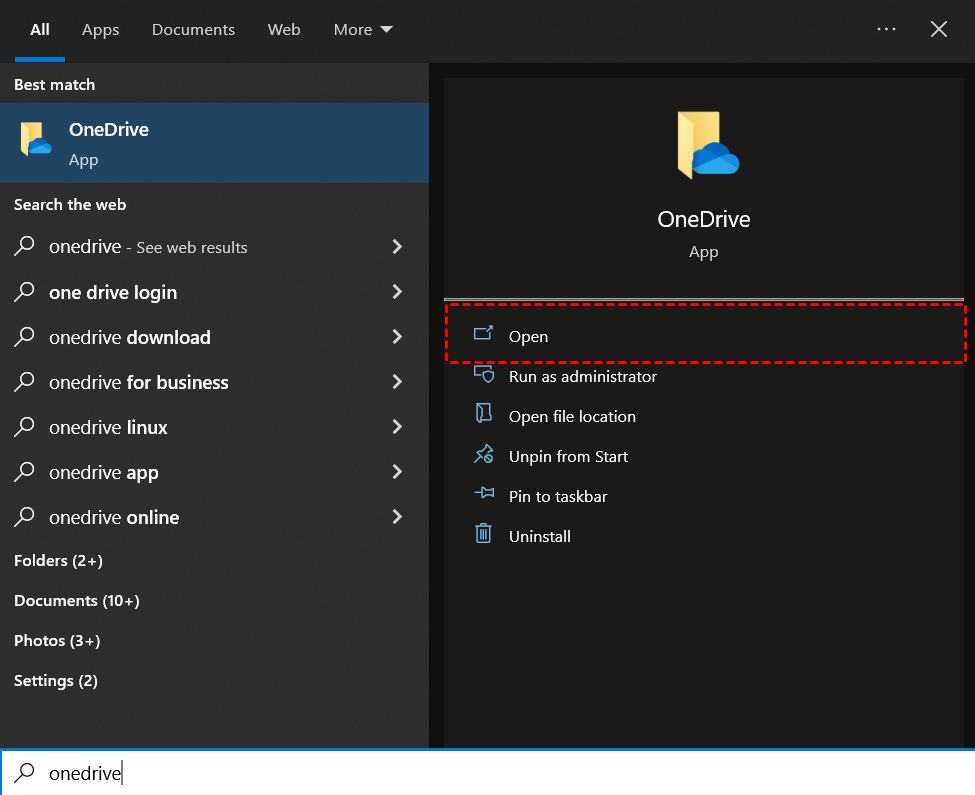Switch to the Apps tab
This screenshot has width=975, height=795.
pos(101,30)
